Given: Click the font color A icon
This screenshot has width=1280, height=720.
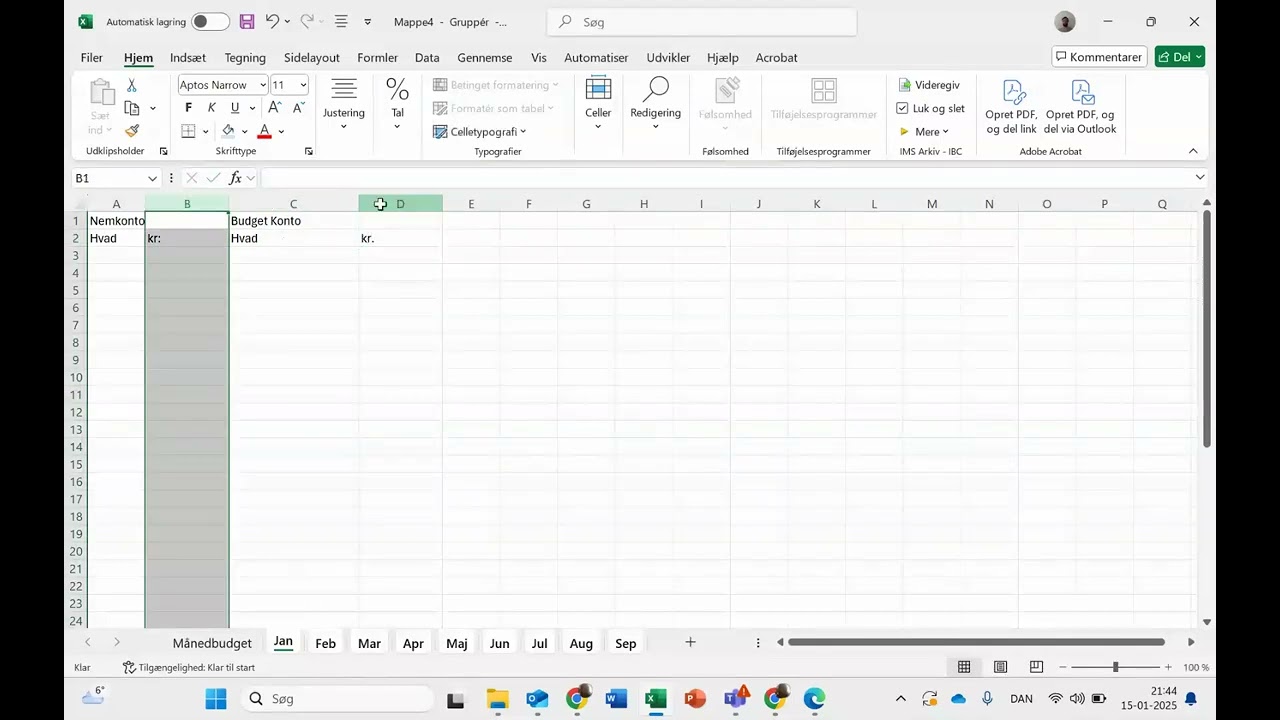Looking at the screenshot, I should [x=264, y=131].
